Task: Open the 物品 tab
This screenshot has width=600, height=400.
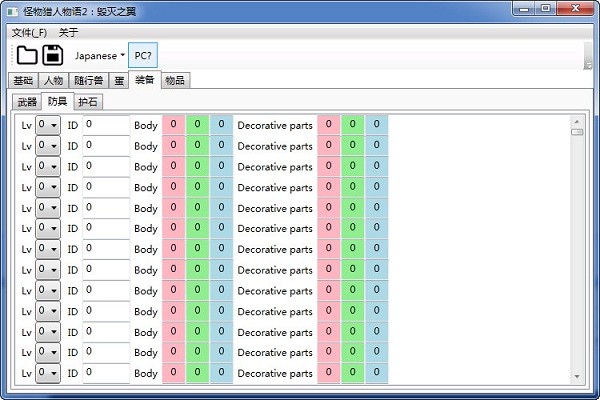Action: 174,80
